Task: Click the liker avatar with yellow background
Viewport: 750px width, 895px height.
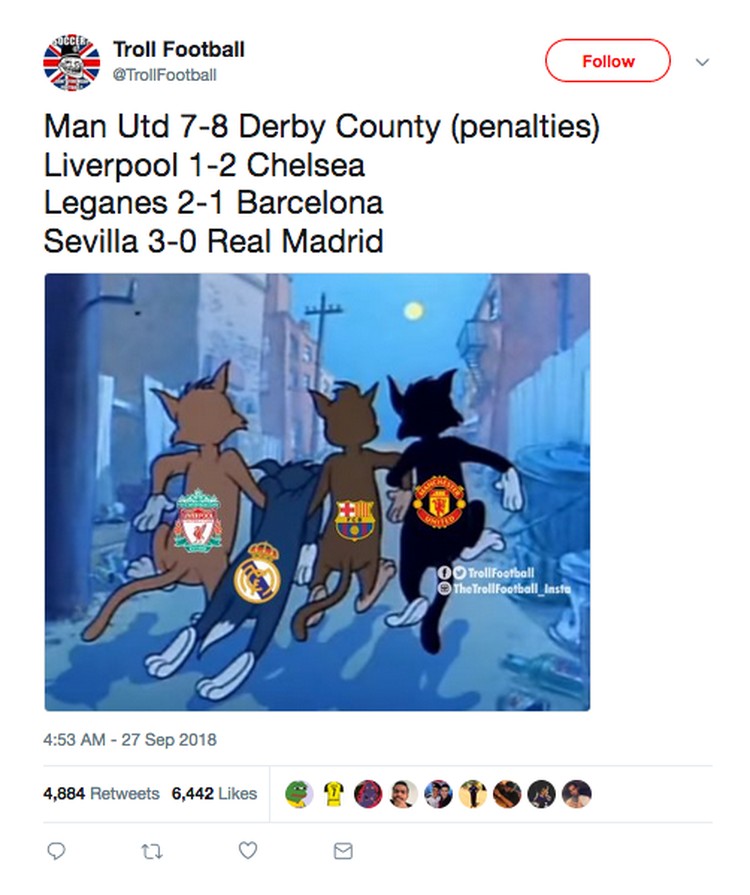Action: click(473, 793)
